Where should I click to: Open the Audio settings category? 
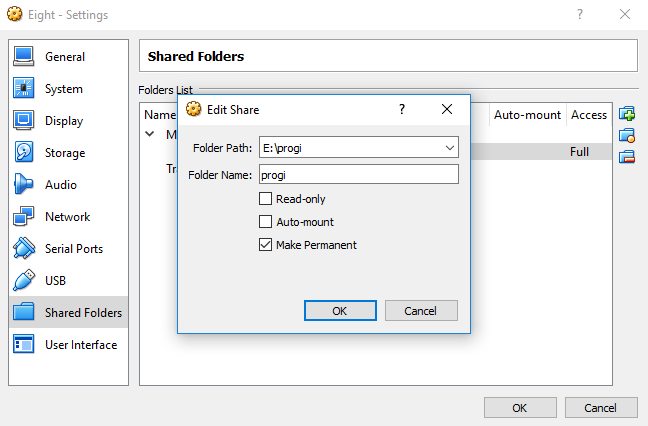coord(68,185)
